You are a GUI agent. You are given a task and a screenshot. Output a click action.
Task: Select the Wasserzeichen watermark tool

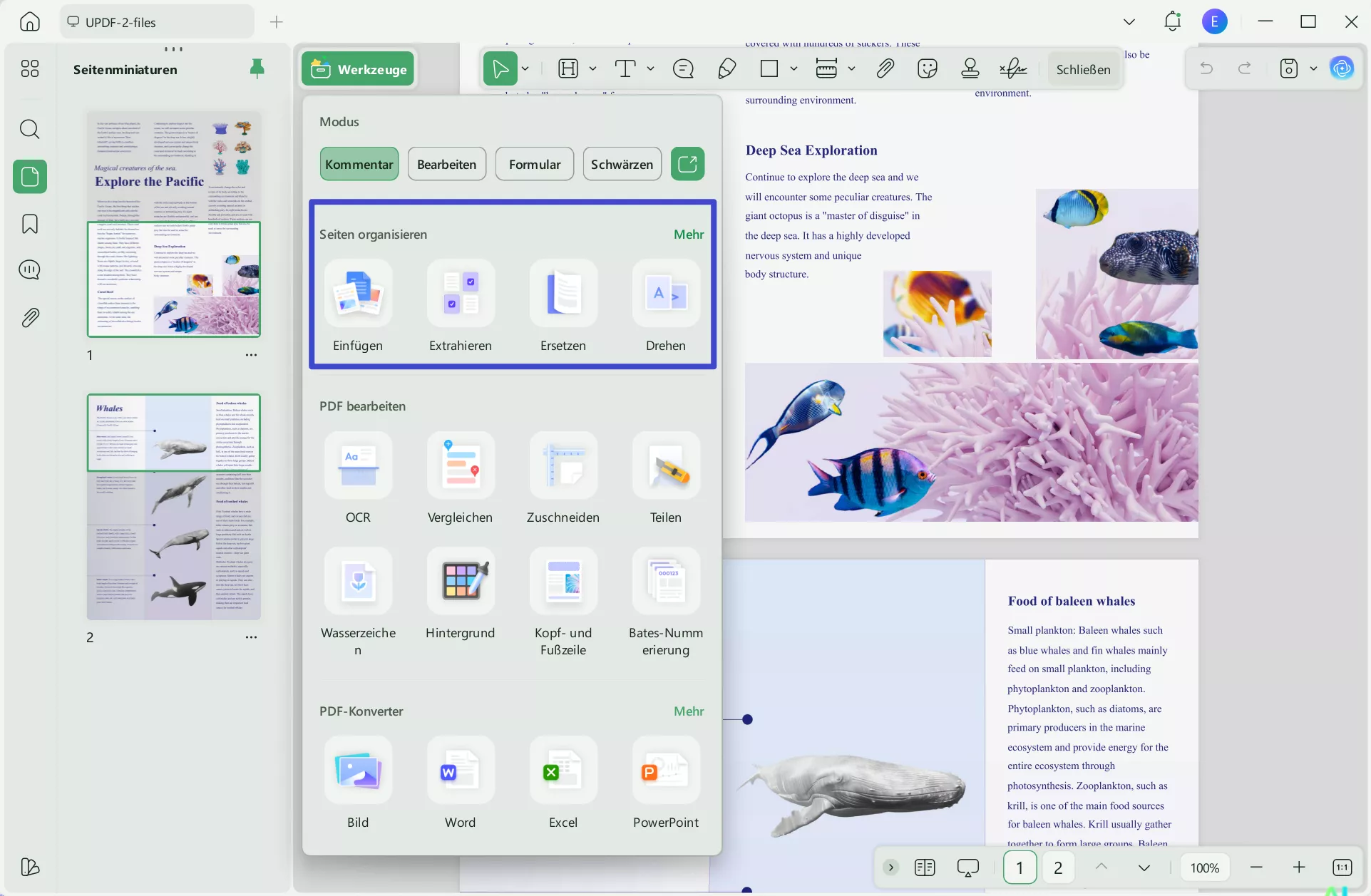pyautogui.click(x=358, y=581)
